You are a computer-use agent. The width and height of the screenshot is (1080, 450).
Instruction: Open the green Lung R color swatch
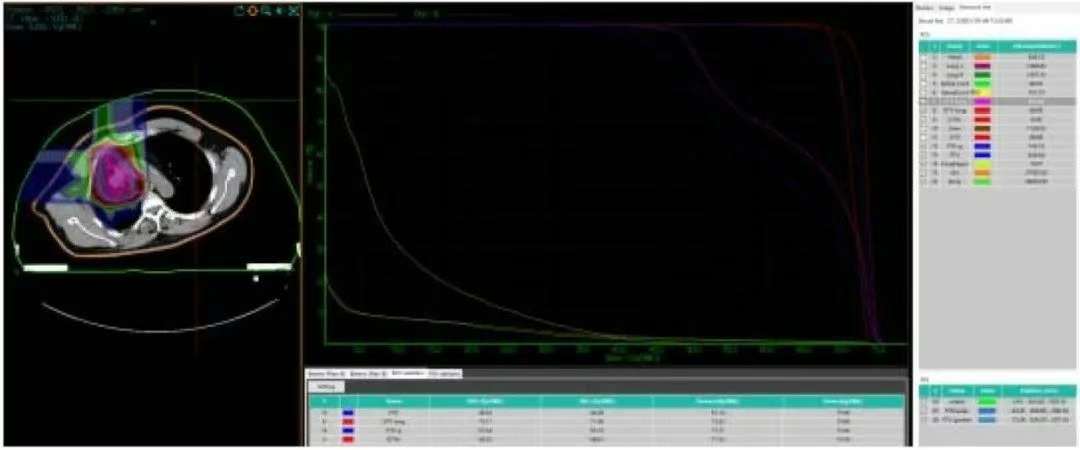pos(983,75)
